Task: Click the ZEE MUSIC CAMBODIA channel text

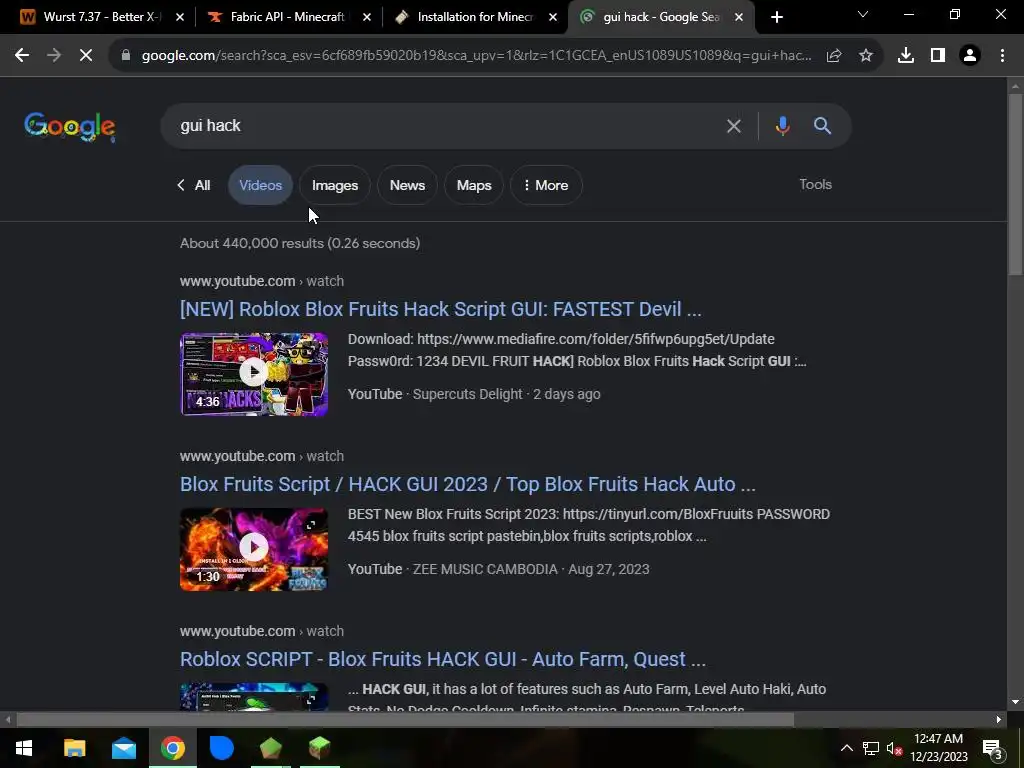Action: (485, 569)
